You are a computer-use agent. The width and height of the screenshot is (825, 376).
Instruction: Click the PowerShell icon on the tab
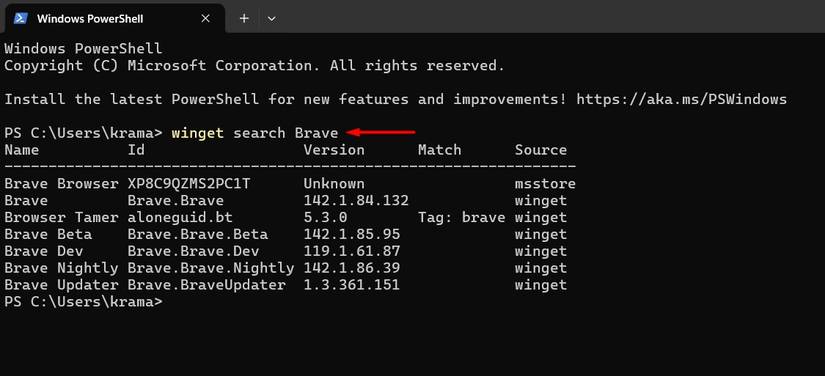pyautogui.click(x=21, y=18)
